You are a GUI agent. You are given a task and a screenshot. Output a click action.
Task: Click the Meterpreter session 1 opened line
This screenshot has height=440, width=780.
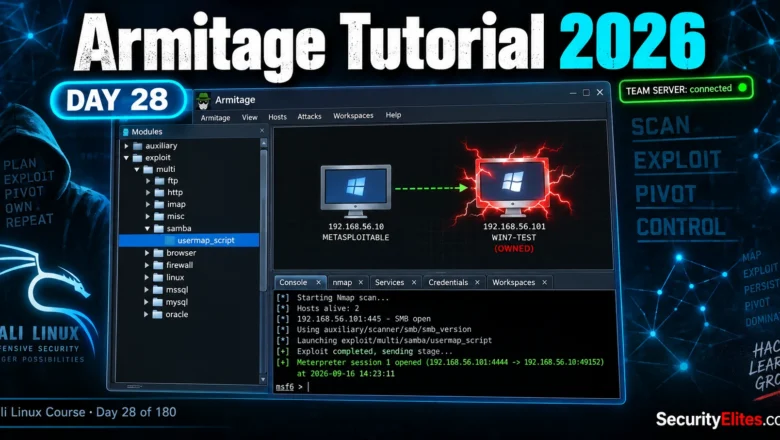(x=450, y=362)
